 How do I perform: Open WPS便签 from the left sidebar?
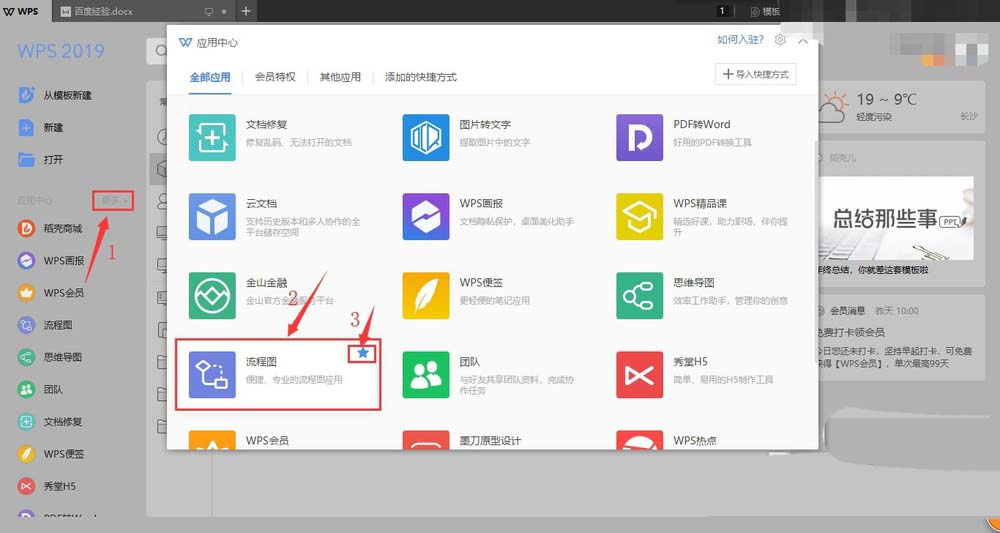(x=50, y=454)
